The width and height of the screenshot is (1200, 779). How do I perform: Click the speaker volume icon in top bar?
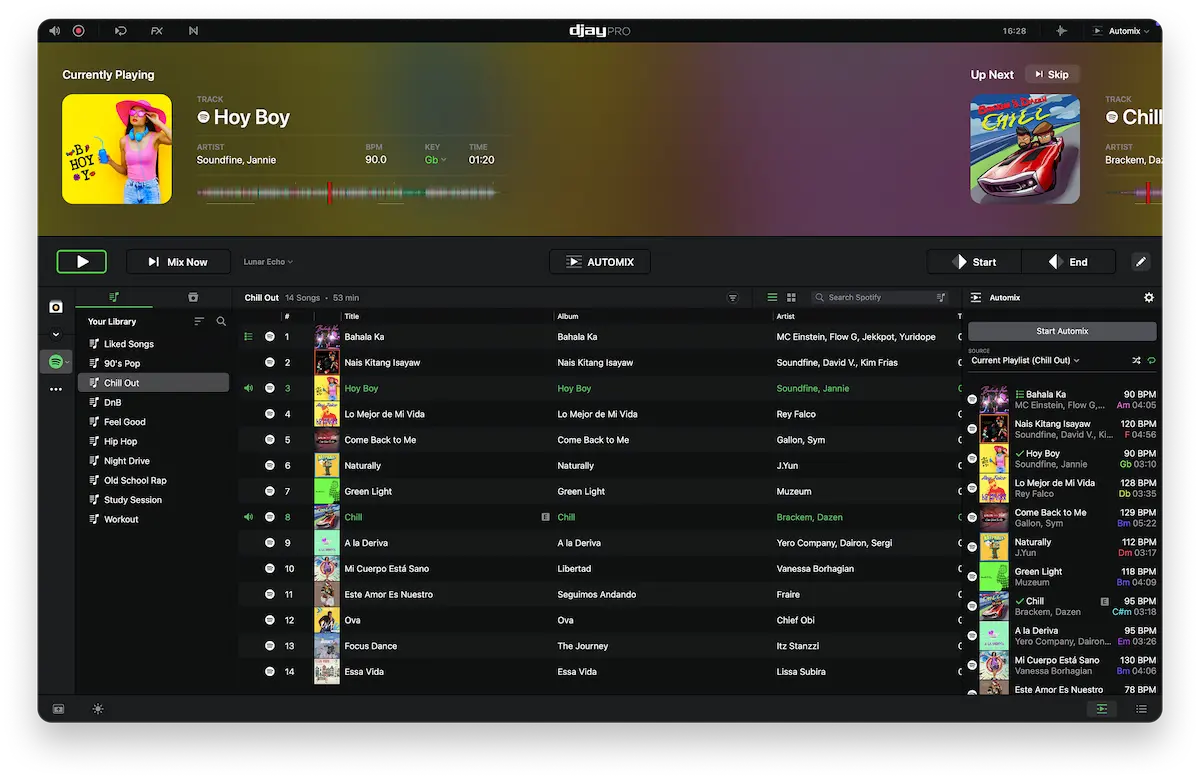click(54, 31)
